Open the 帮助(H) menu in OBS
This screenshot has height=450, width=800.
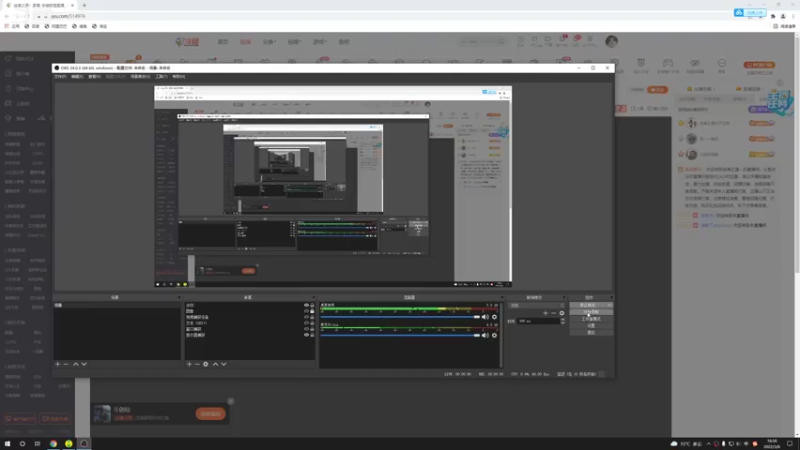[179, 77]
